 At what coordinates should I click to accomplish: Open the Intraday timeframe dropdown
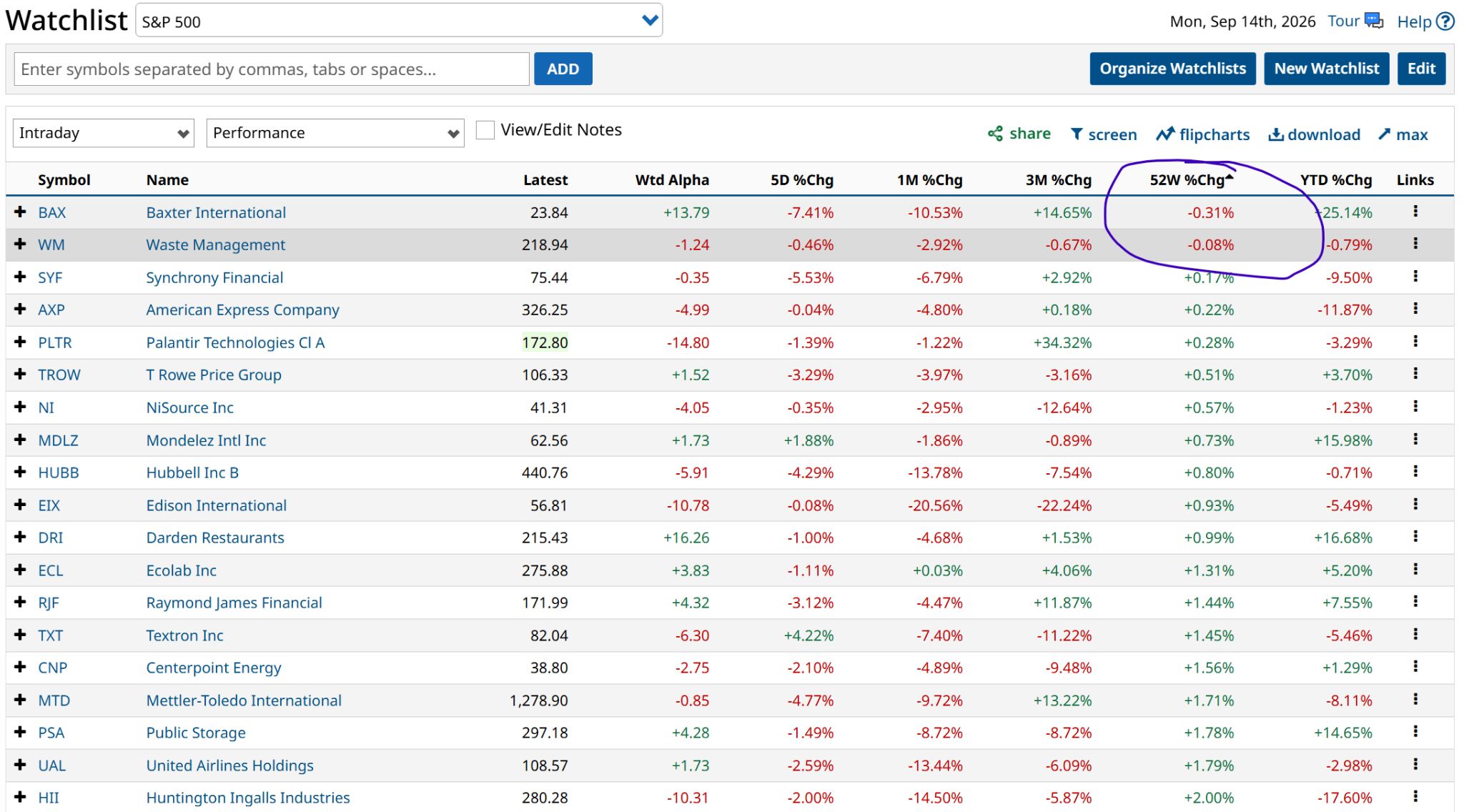click(x=104, y=133)
